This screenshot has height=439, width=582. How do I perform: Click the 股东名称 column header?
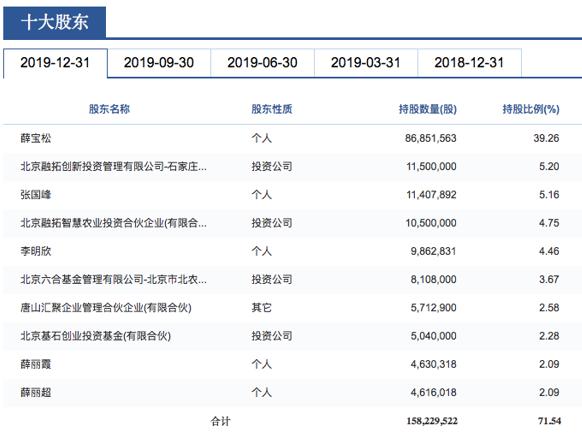tap(109, 109)
